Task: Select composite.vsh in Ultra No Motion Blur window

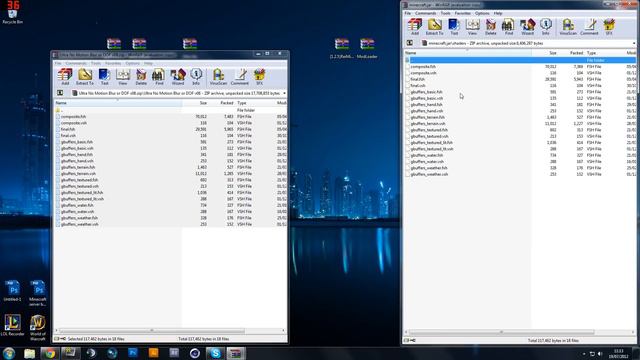Action: pyautogui.click(x=73, y=123)
